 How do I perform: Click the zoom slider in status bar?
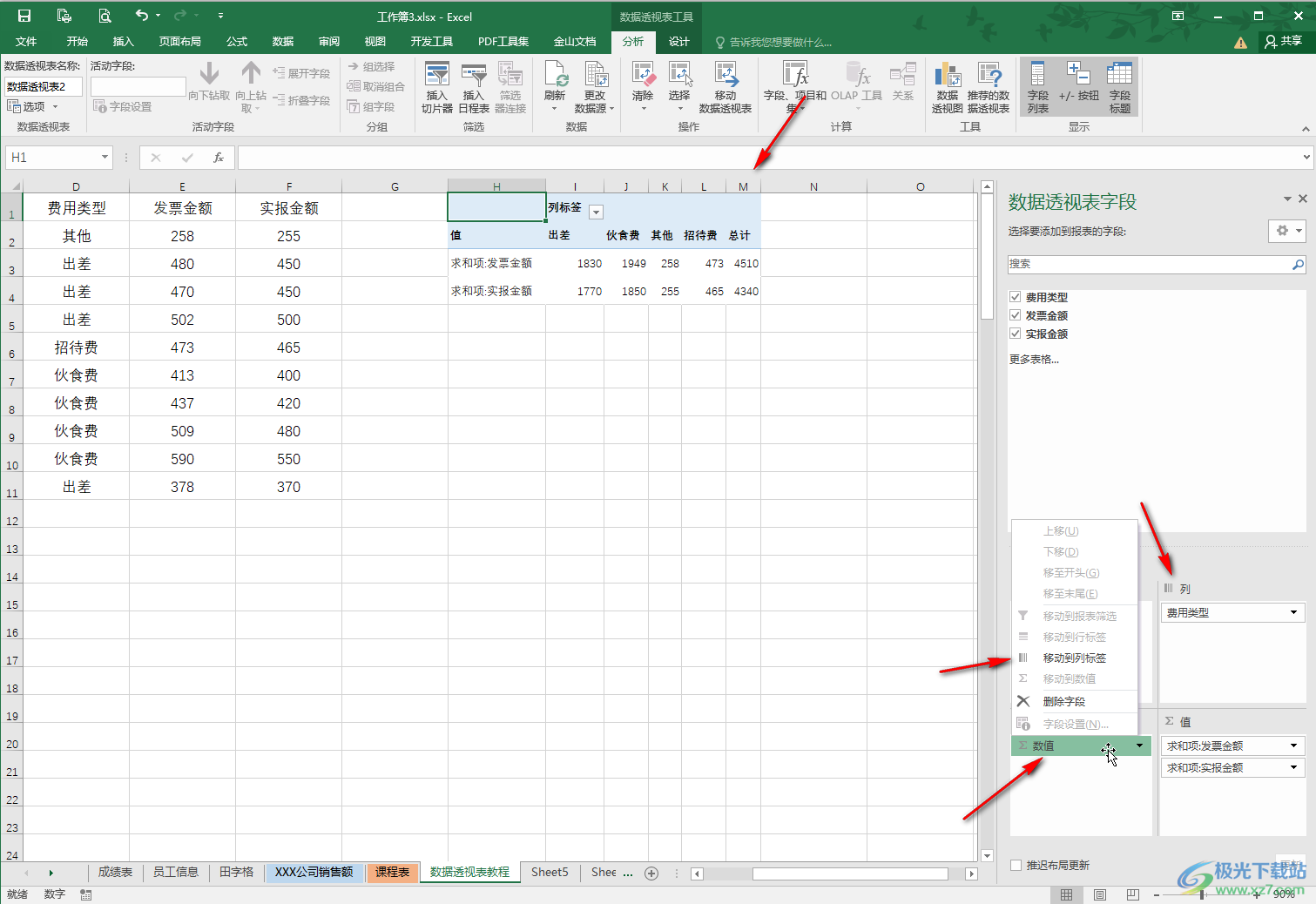coord(1202,894)
